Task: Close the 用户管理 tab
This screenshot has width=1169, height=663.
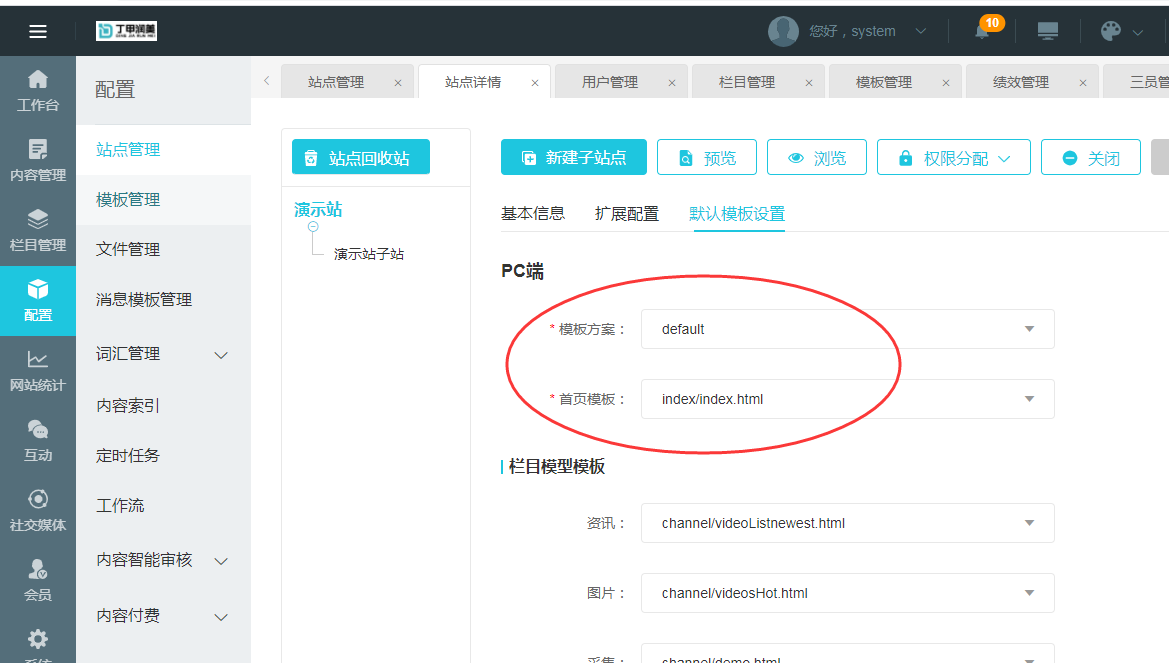Action: click(x=672, y=83)
